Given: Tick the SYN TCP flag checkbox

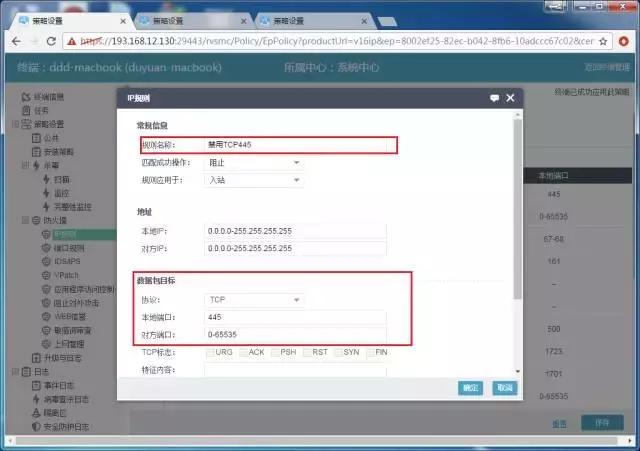Looking at the screenshot, I should 340,352.
